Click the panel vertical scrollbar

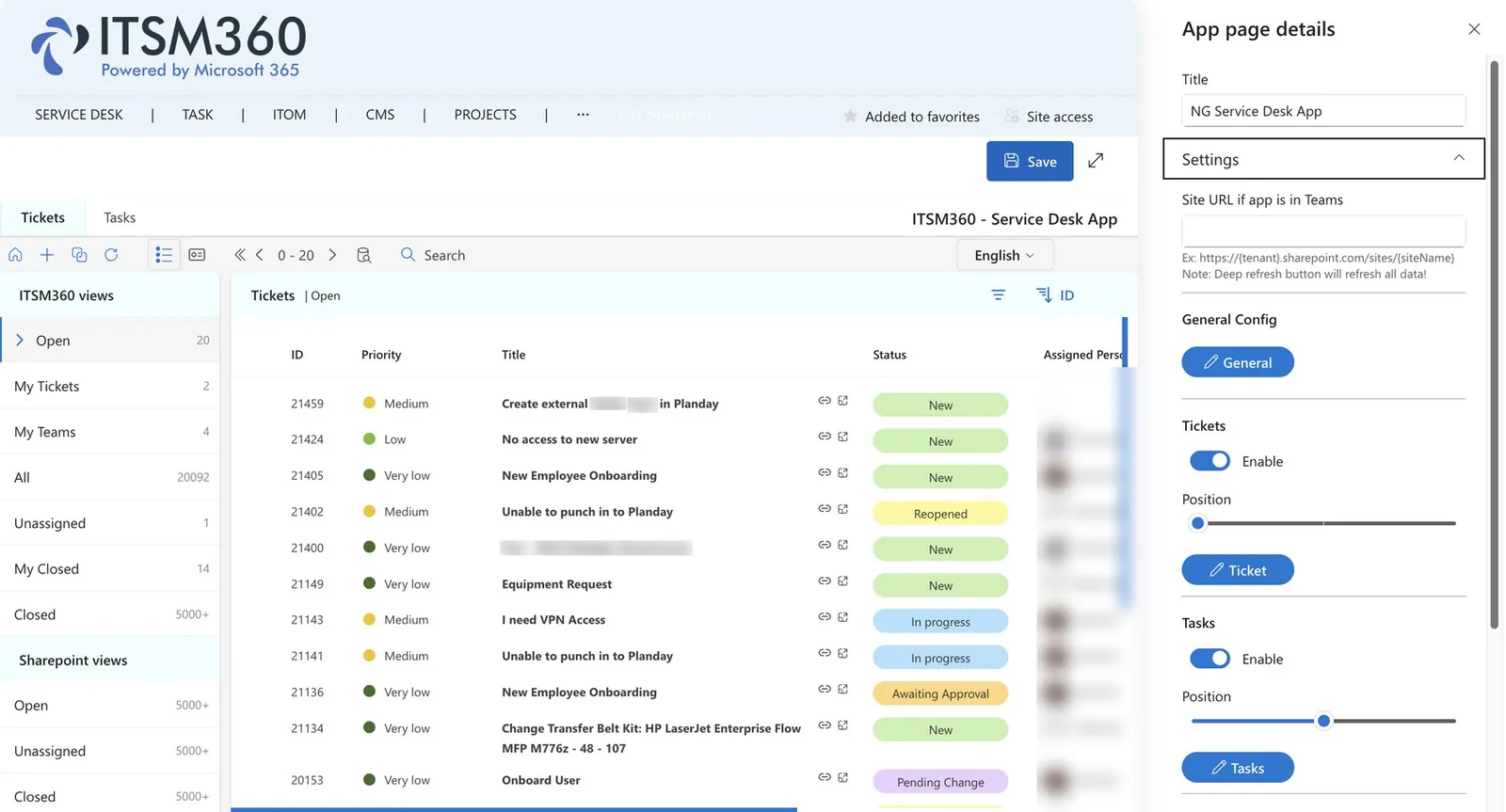1494,344
